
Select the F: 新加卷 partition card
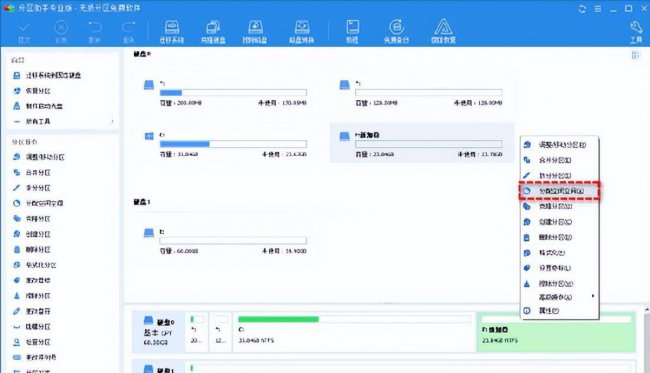coord(422,143)
